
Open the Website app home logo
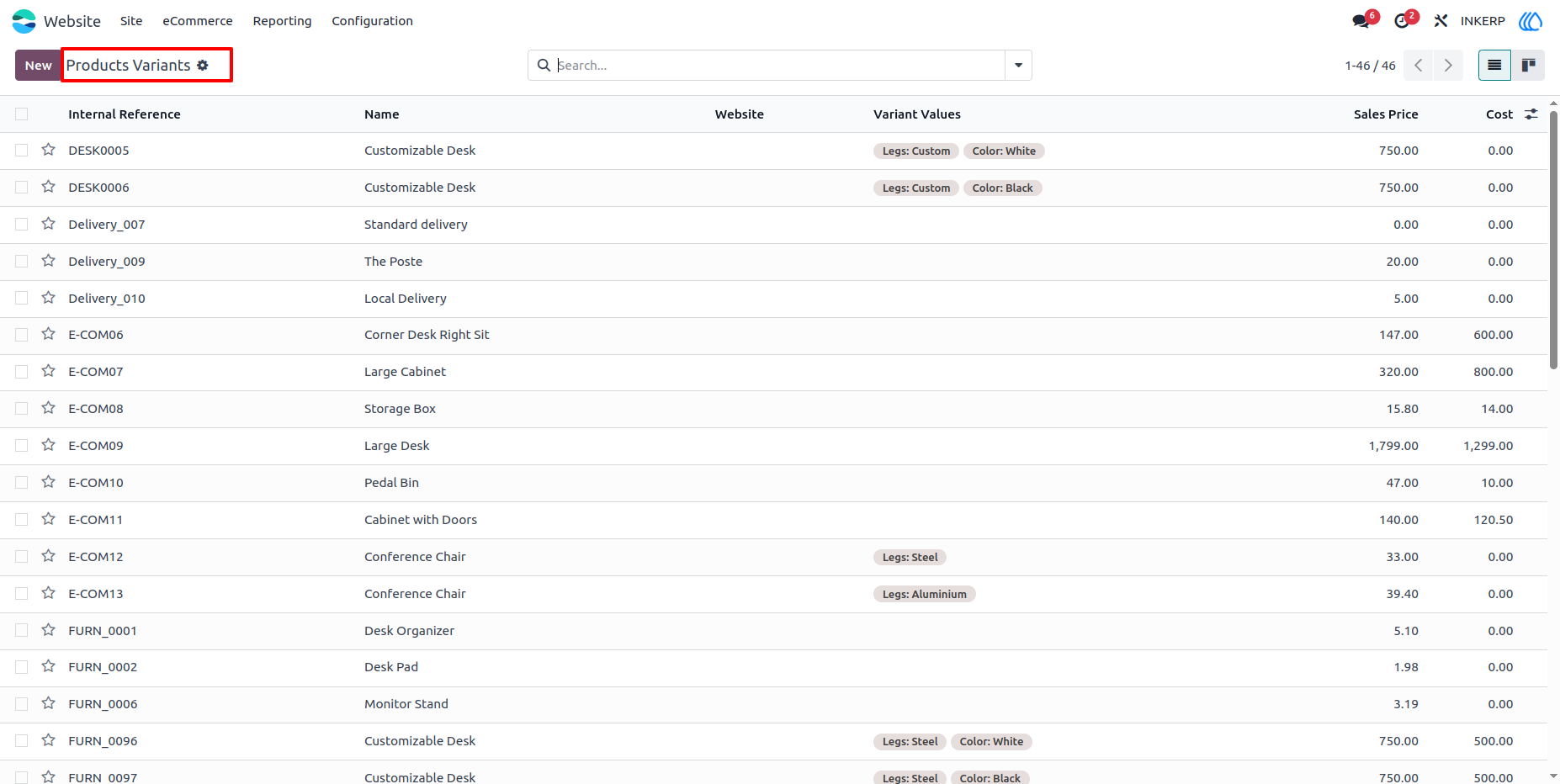tap(24, 21)
